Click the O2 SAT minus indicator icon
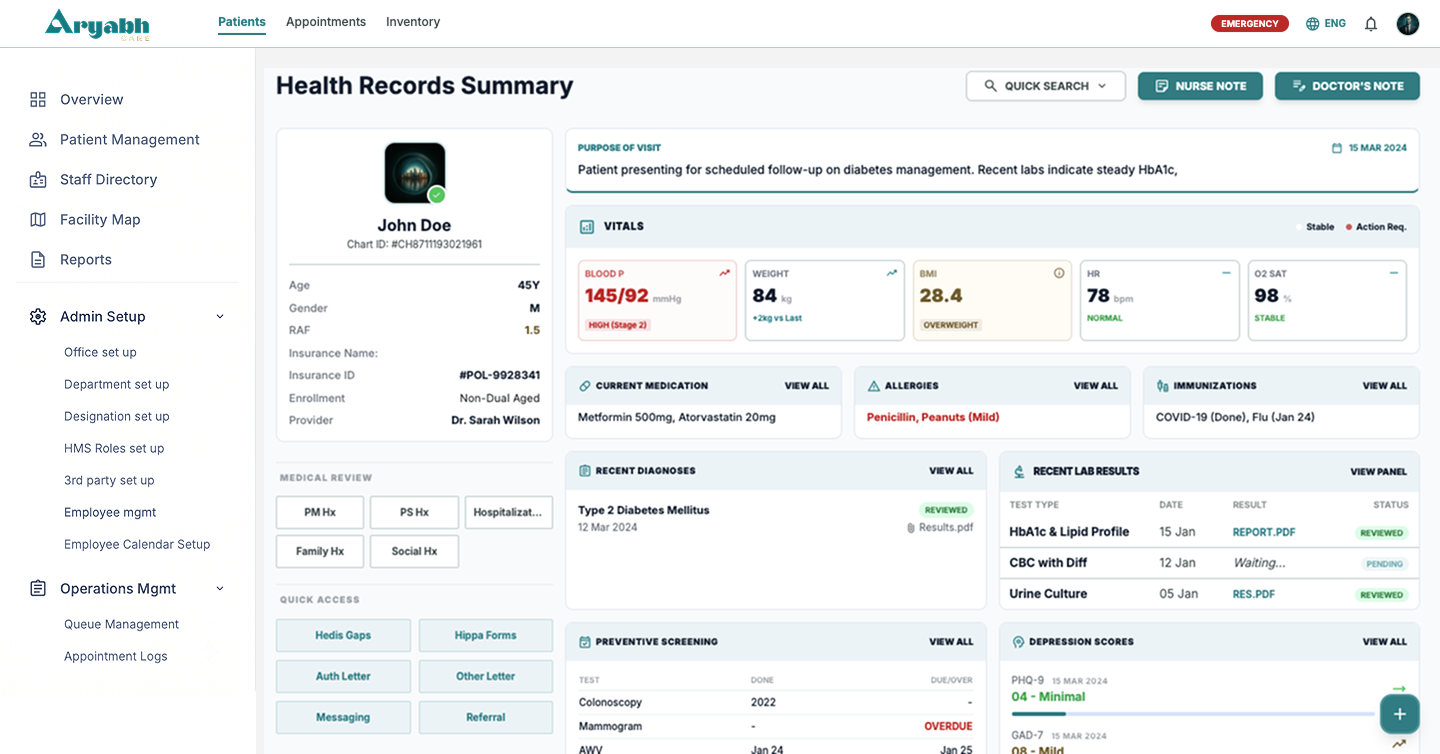 pos(1394,273)
